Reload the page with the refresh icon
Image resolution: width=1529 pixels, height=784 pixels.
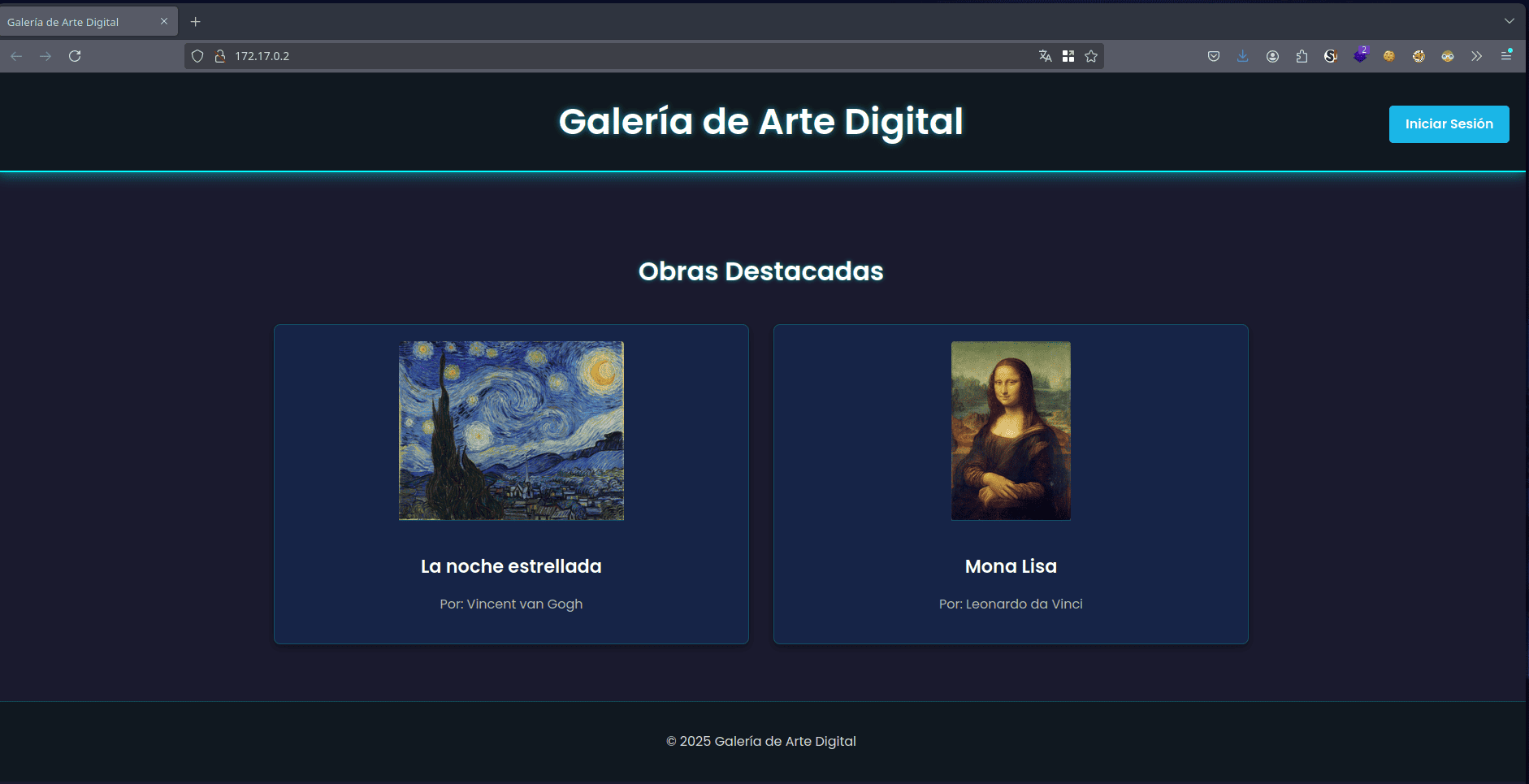(x=75, y=56)
